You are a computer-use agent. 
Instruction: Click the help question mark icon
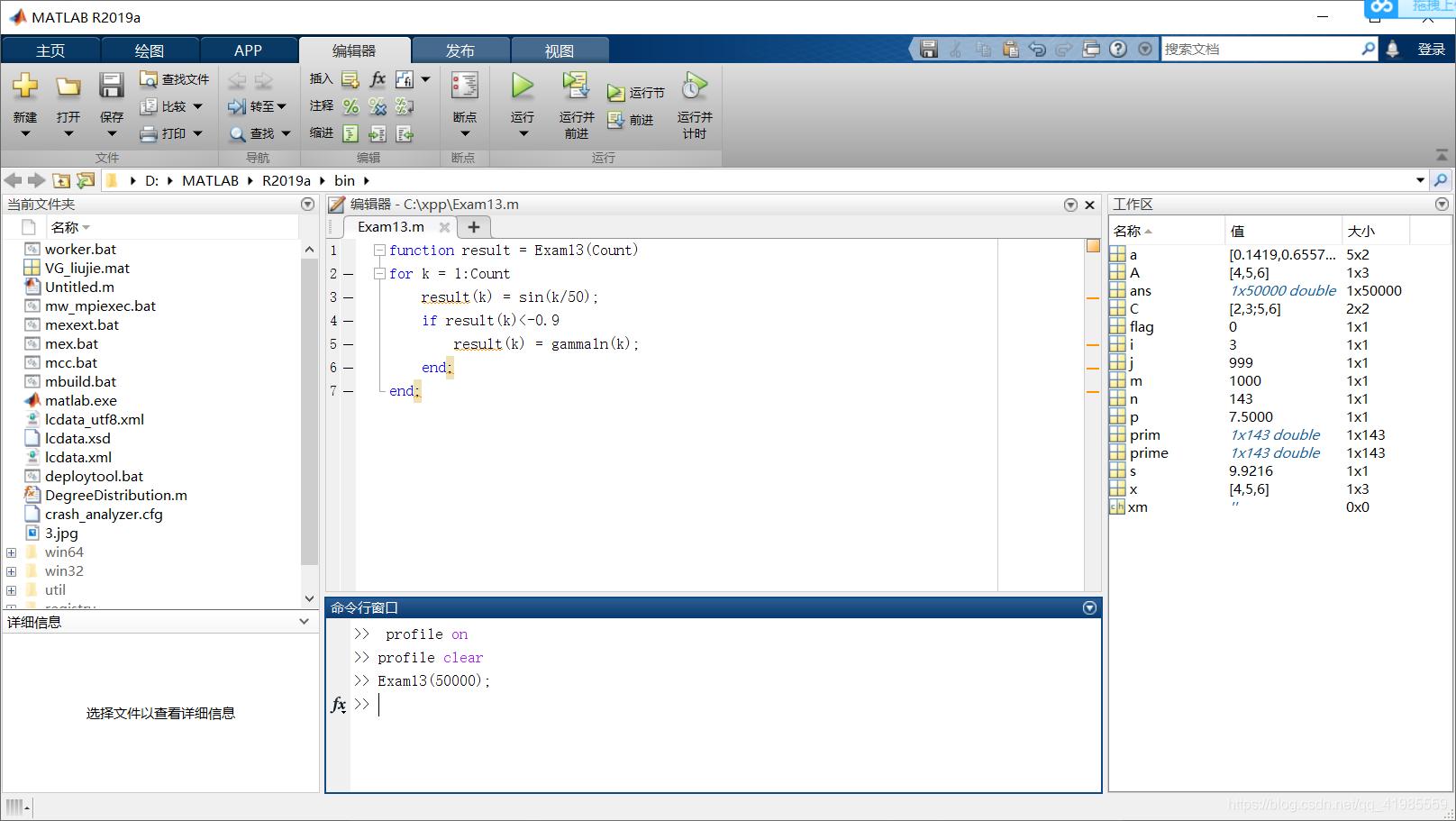[1118, 49]
